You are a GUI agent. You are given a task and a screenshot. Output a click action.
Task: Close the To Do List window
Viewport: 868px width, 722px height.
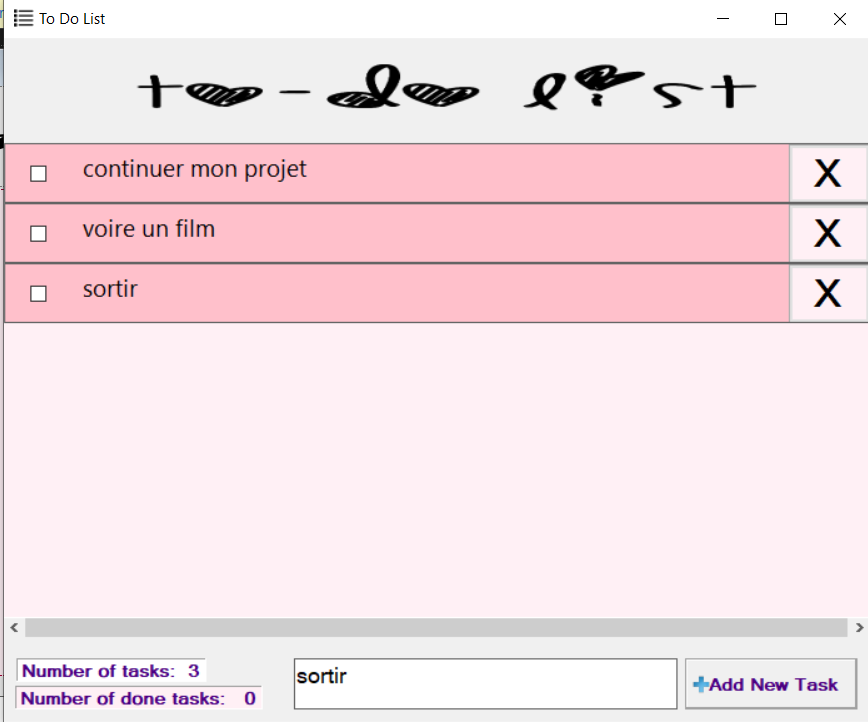pos(839,19)
